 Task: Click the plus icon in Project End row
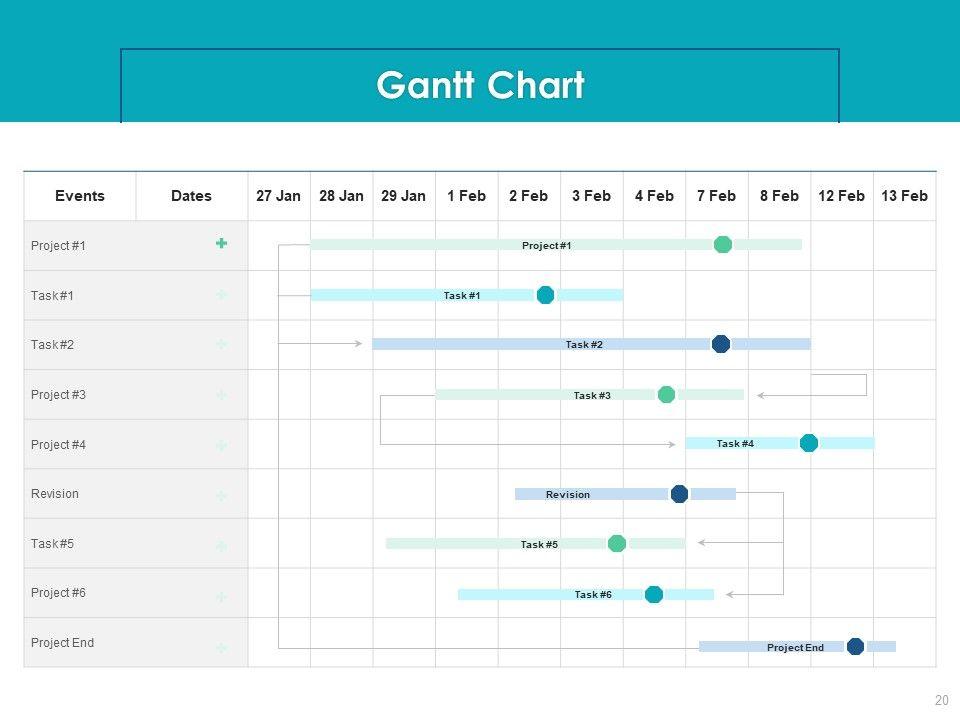coord(221,648)
